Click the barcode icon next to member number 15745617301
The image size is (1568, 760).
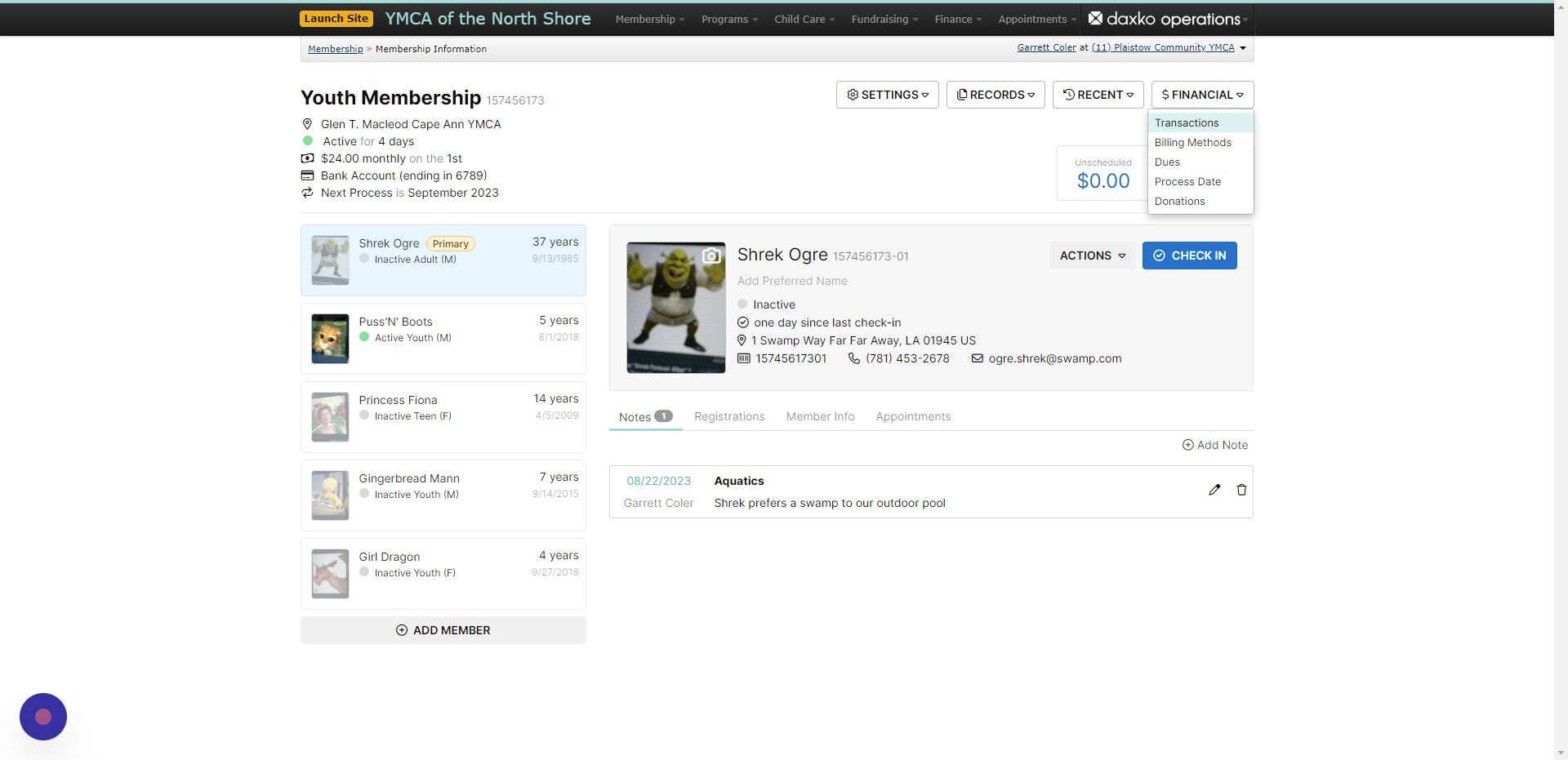(743, 358)
